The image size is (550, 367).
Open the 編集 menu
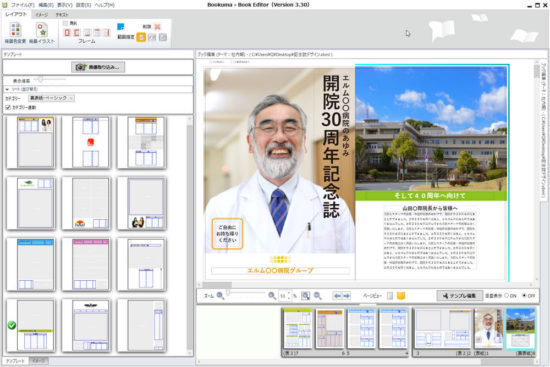[x=46, y=5]
